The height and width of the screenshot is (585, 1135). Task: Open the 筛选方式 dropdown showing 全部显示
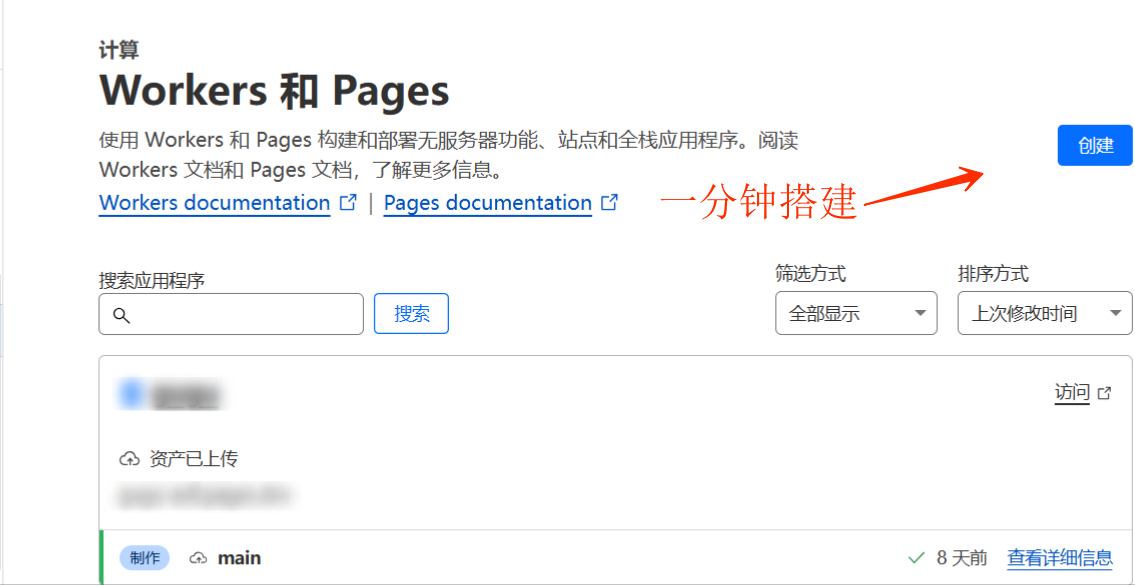coord(856,313)
